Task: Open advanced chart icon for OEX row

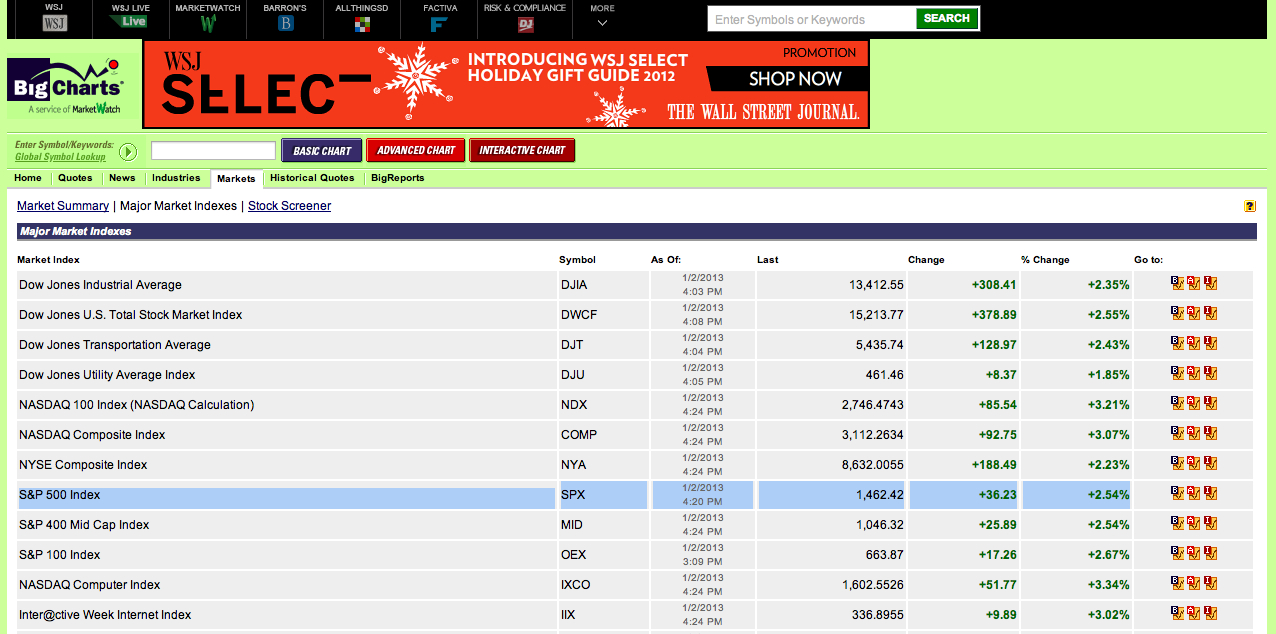Action: (1193, 554)
